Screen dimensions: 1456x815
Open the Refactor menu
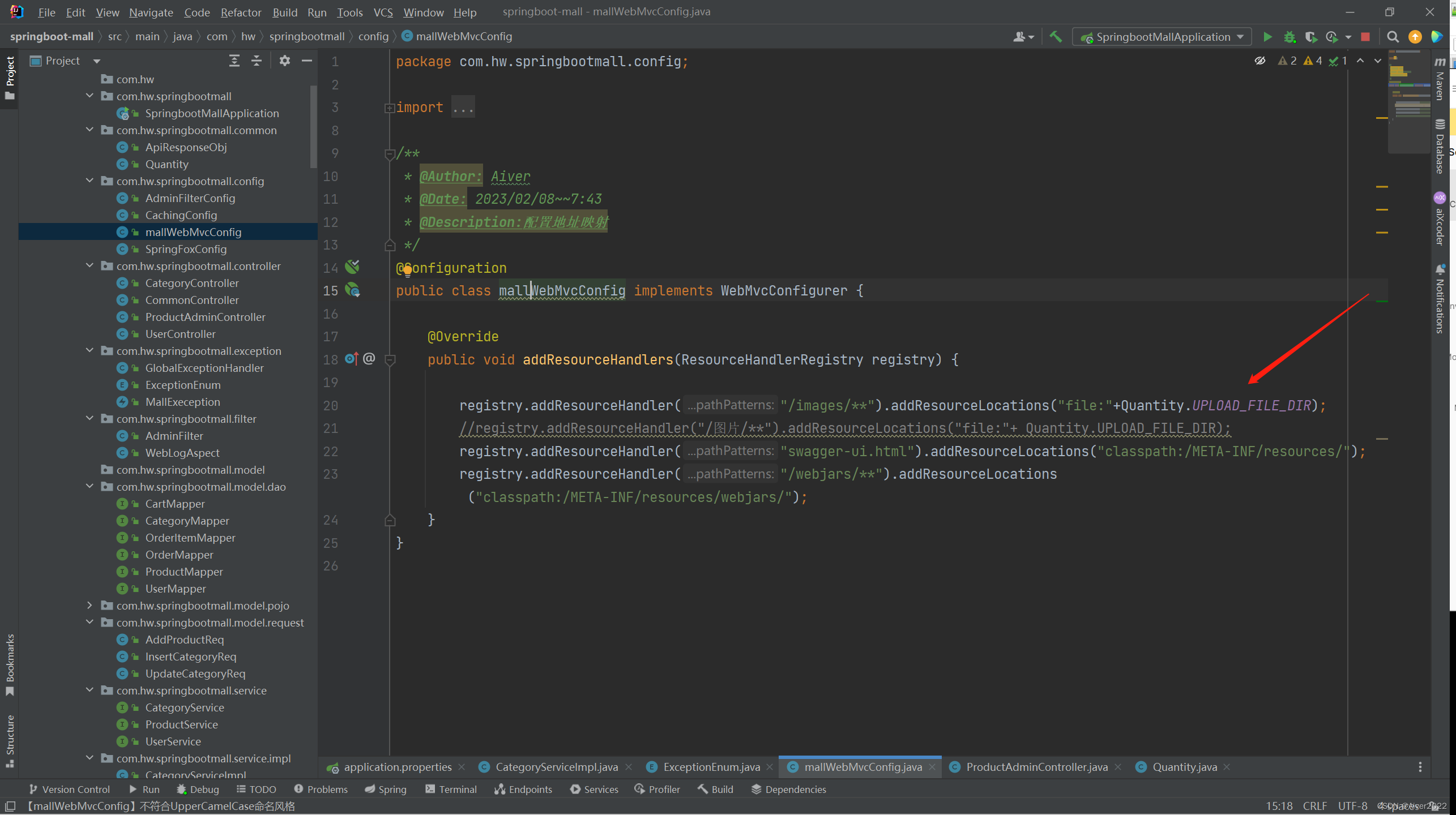tap(241, 12)
